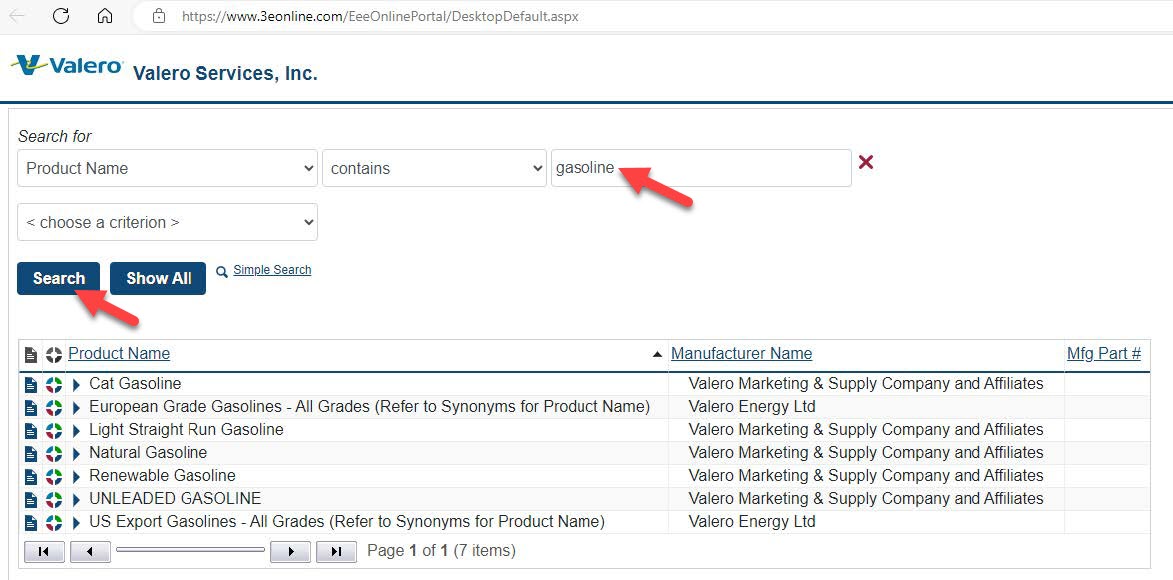Go to browser home page icon
Screen dimensions: 1173x580
pos(105,16)
